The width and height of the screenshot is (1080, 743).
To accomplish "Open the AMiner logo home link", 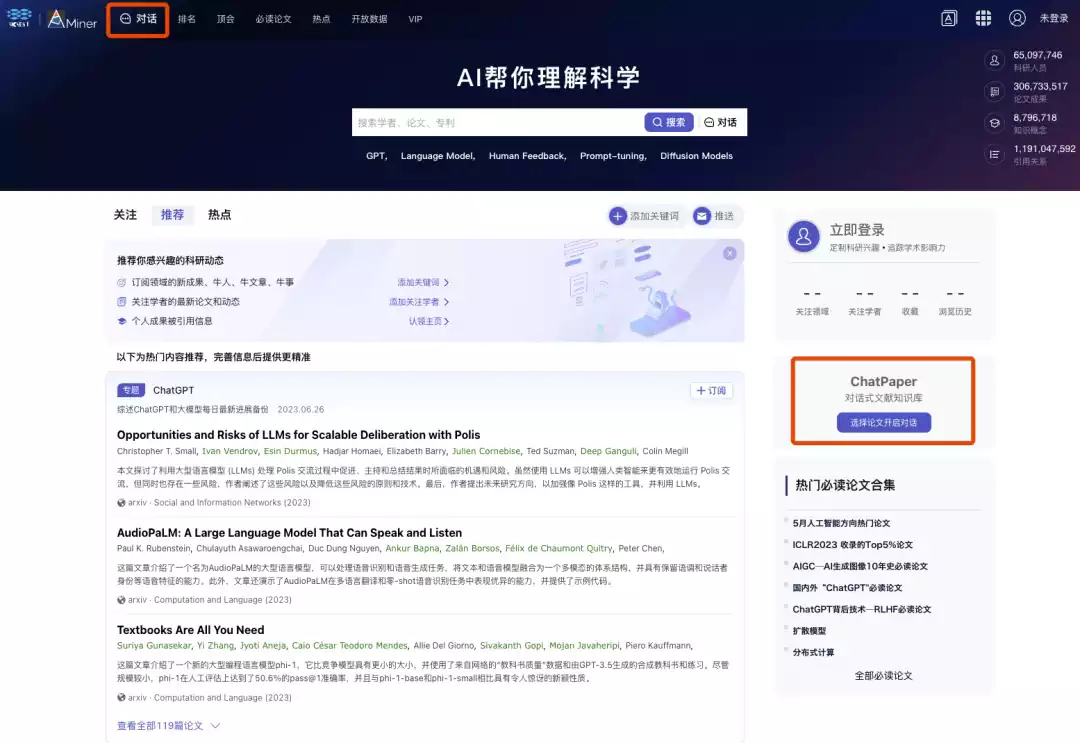I will tap(72, 19).
